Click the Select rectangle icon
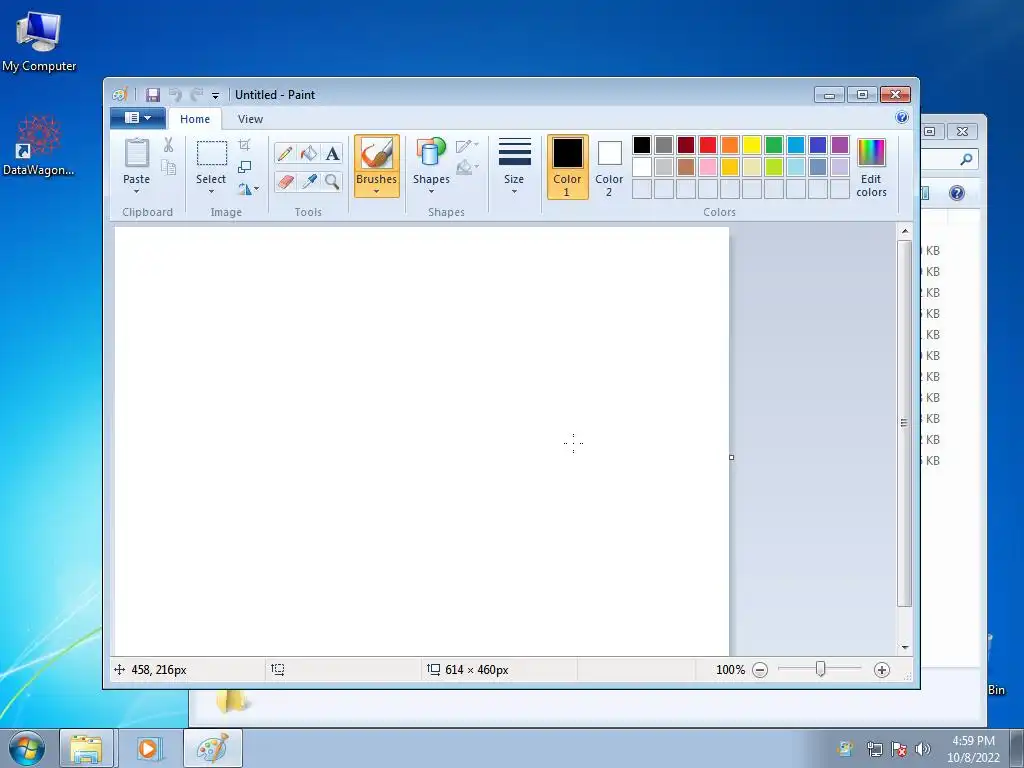 click(x=212, y=153)
